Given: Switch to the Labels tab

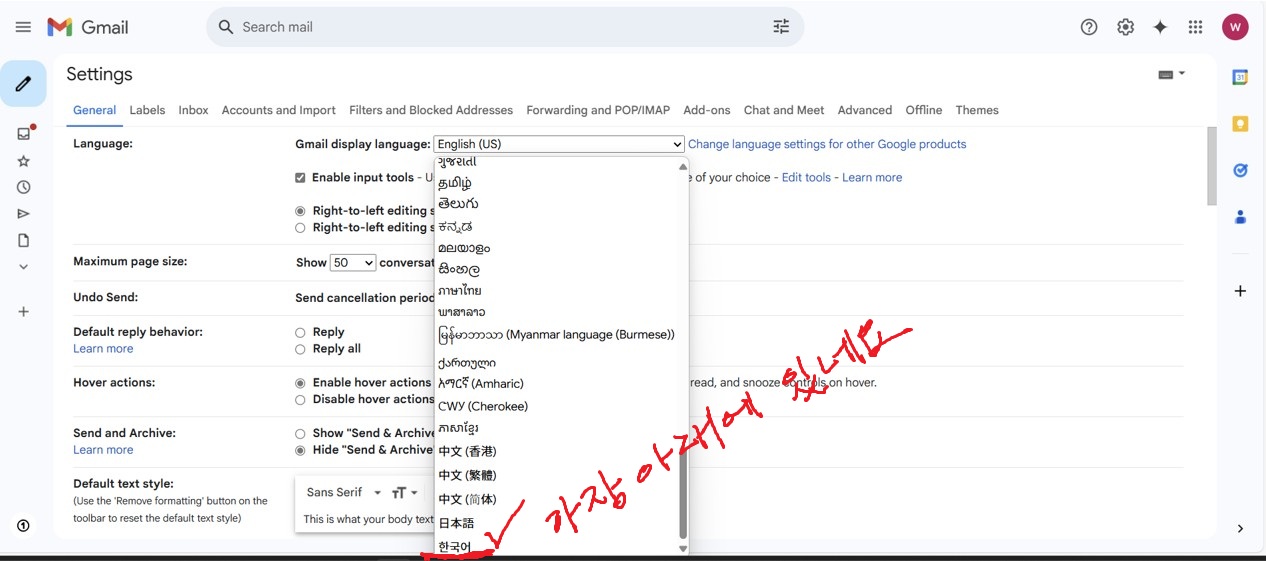Looking at the screenshot, I should pos(147,110).
